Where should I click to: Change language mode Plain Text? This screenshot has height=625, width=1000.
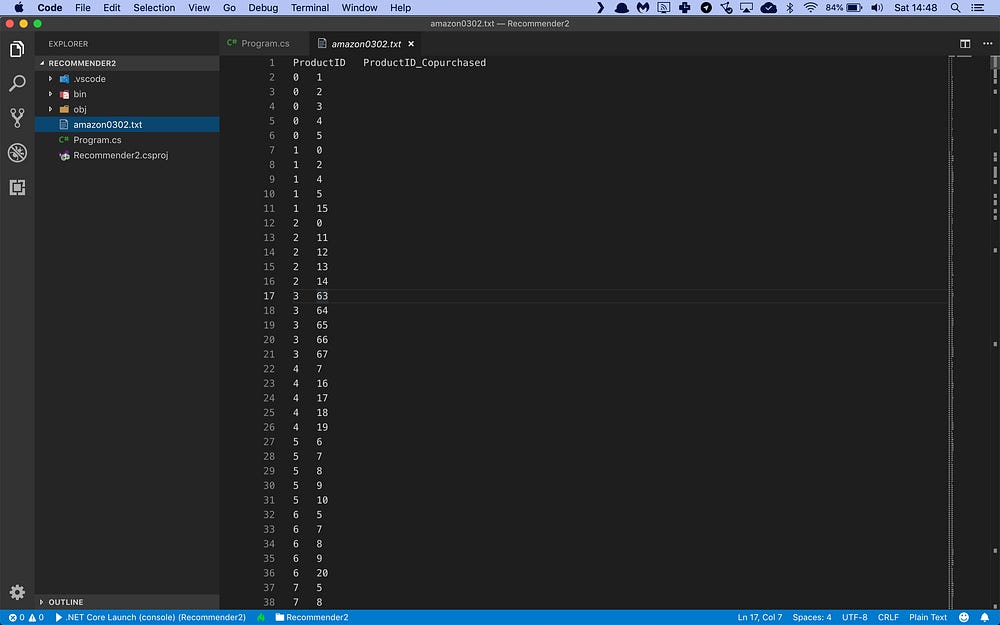[928, 617]
